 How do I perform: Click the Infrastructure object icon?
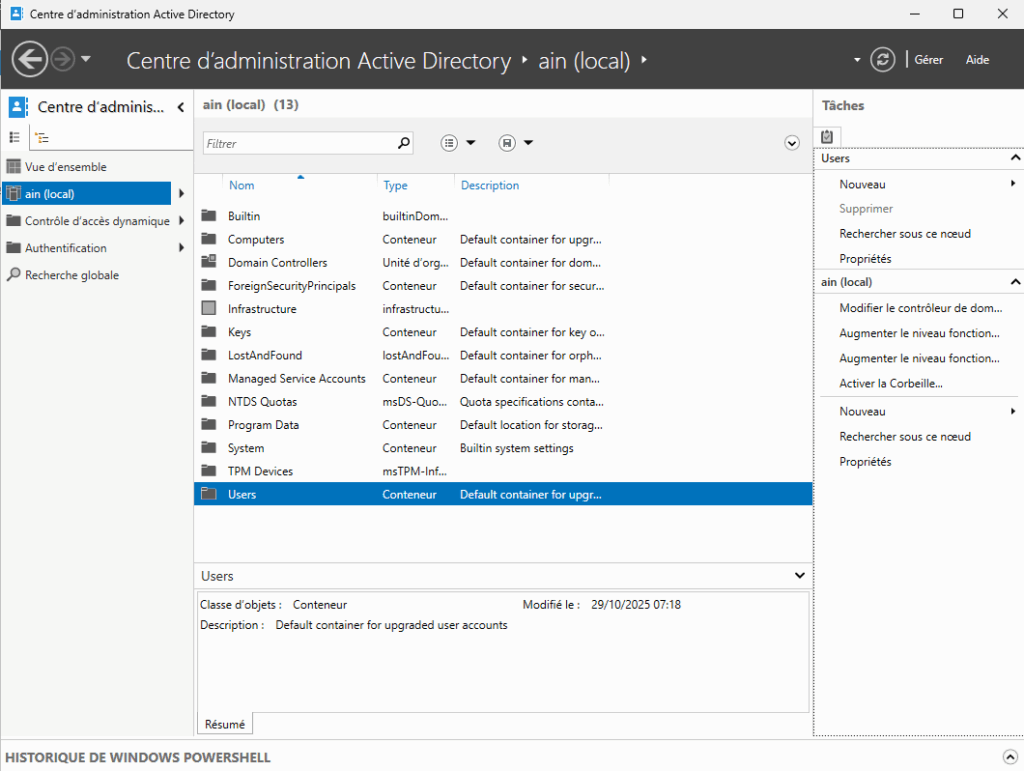208,309
